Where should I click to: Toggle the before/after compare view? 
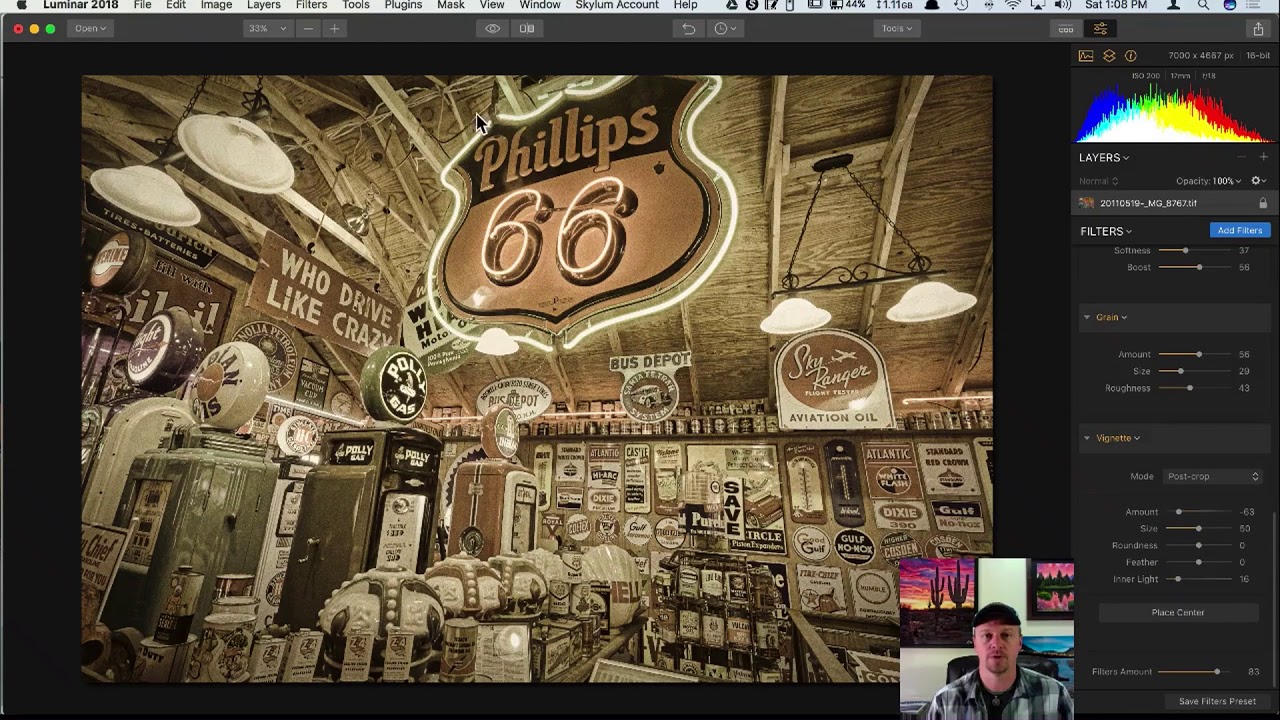tap(527, 28)
